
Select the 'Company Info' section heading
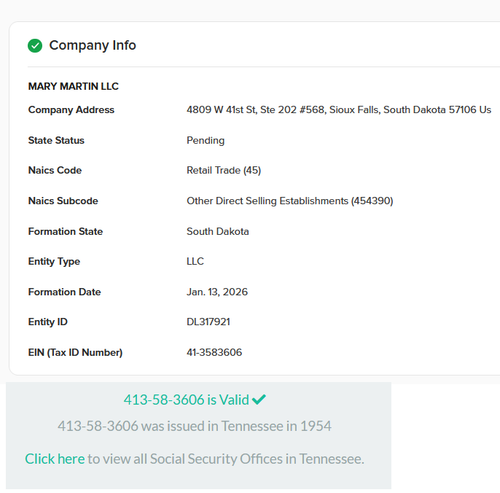point(93,45)
